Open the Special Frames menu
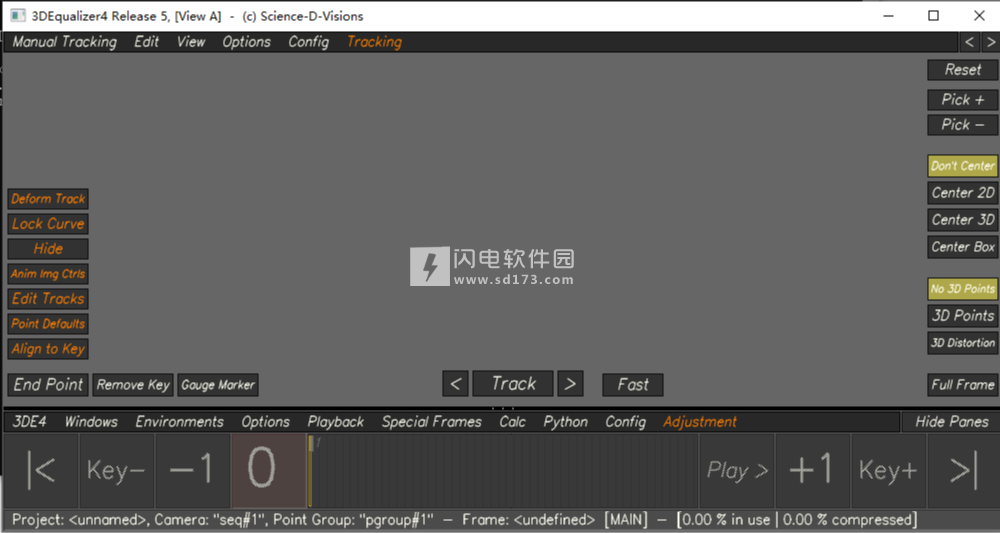Viewport: 1000px width, 533px height. click(432, 422)
